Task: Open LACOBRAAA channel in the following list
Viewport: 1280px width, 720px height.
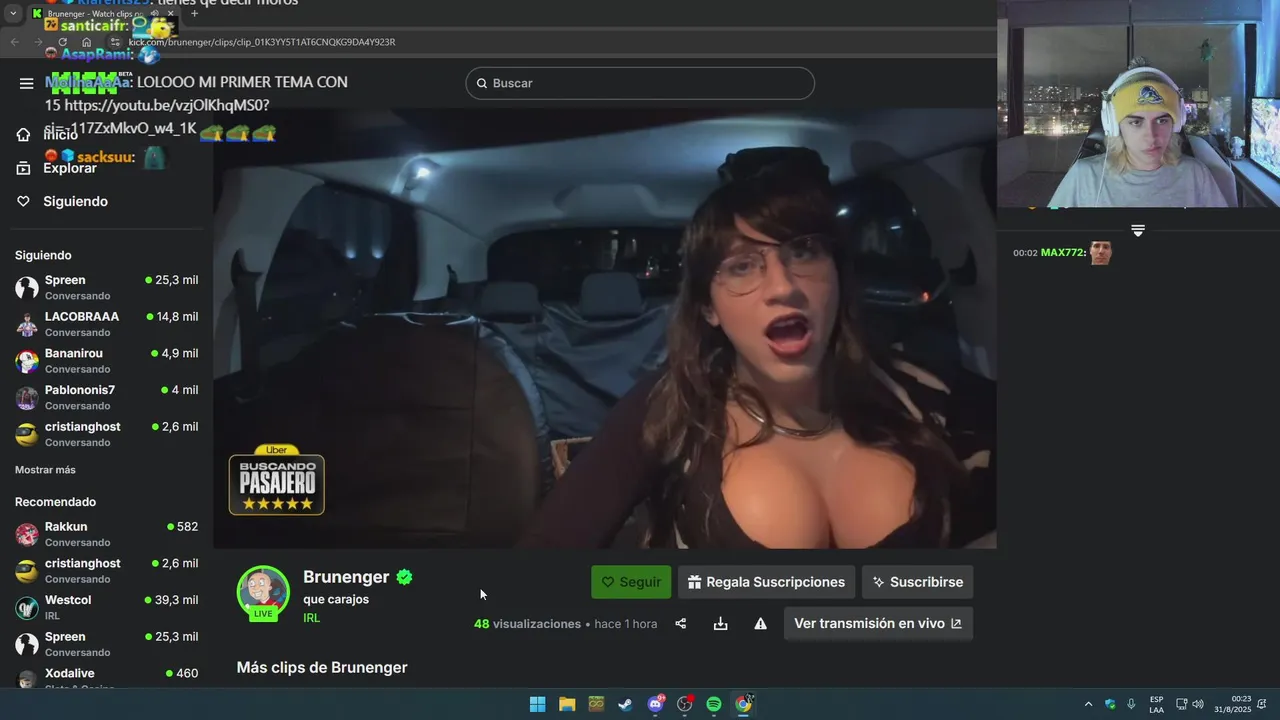Action: tap(106, 324)
